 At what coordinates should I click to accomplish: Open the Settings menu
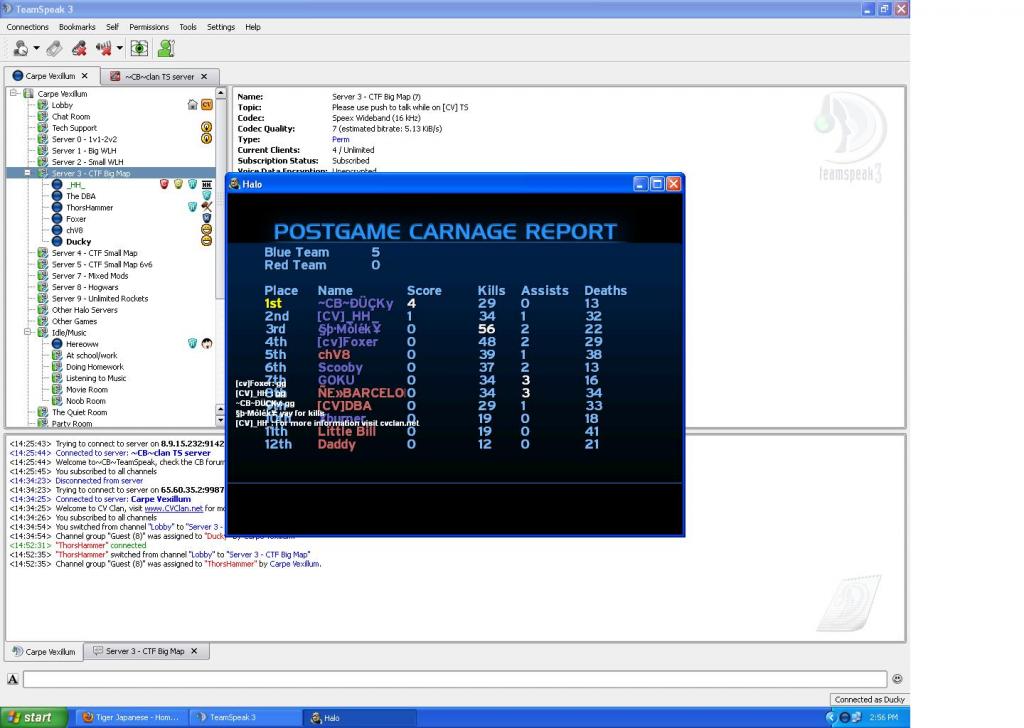pyautogui.click(x=221, y=27)
